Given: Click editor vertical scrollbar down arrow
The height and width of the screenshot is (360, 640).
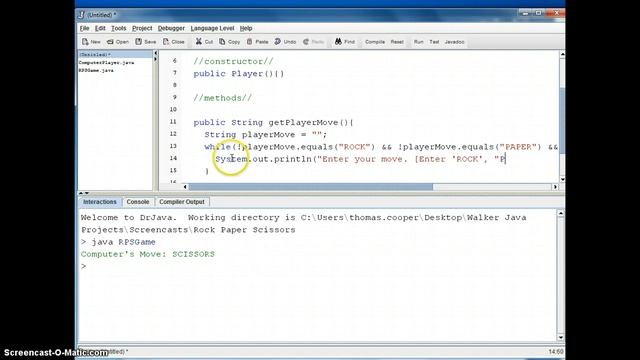Looking at the screenshot, I should pos(562,179).
